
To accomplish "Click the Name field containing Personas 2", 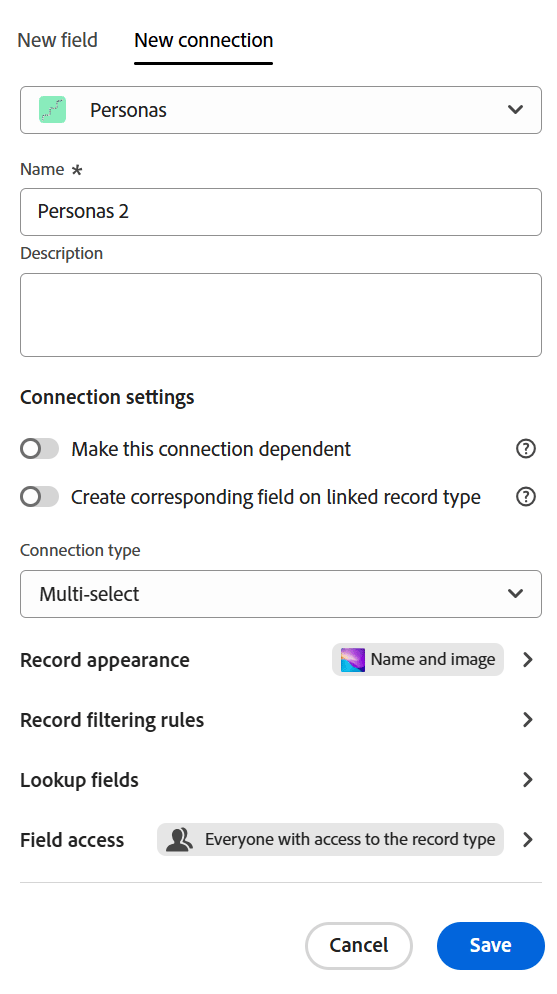I will (x=281, y=212).
